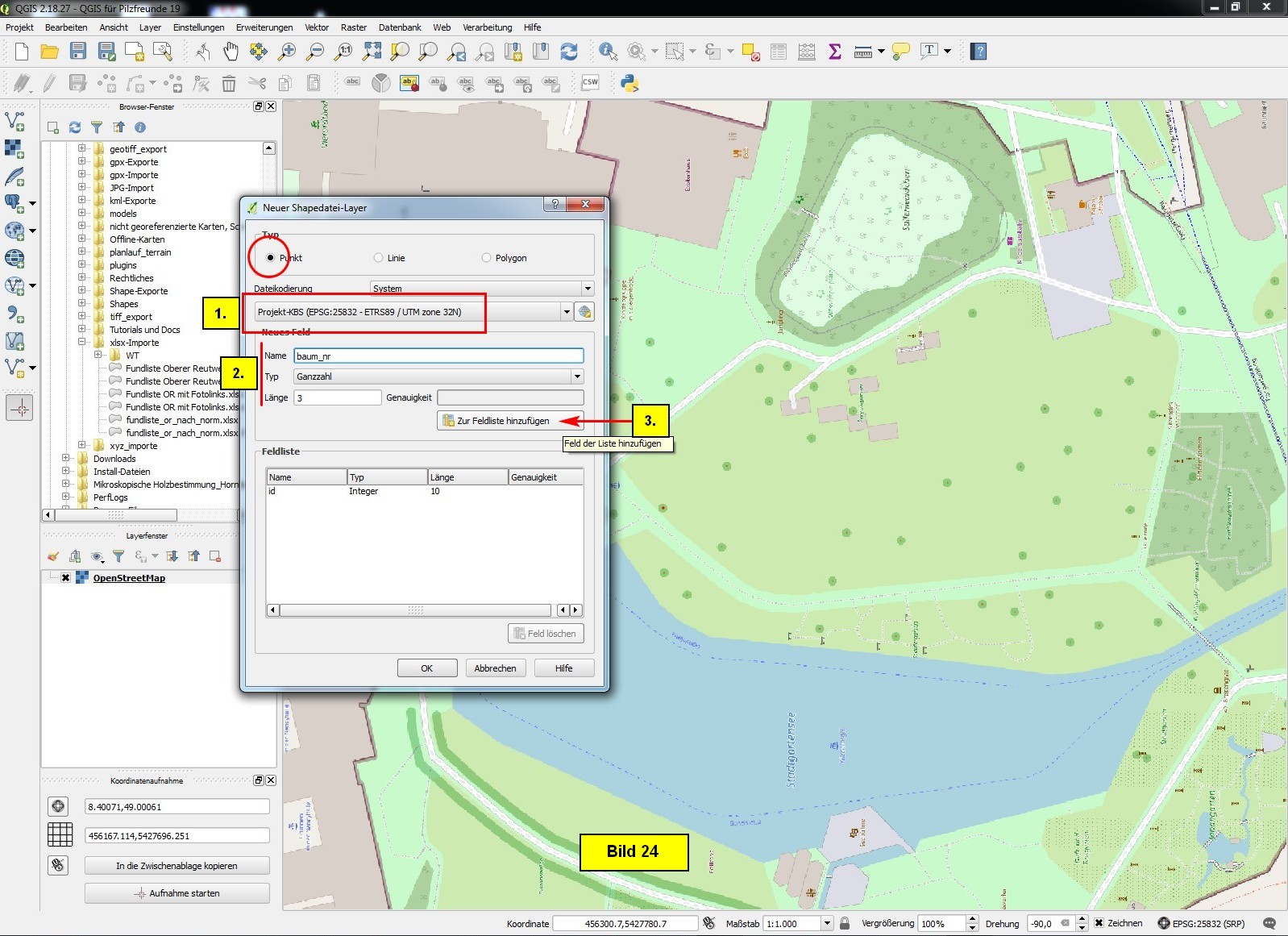This screenshot has height=936, width=1288.
Task: Click the Refresh map icon
Action: [569, 52]
